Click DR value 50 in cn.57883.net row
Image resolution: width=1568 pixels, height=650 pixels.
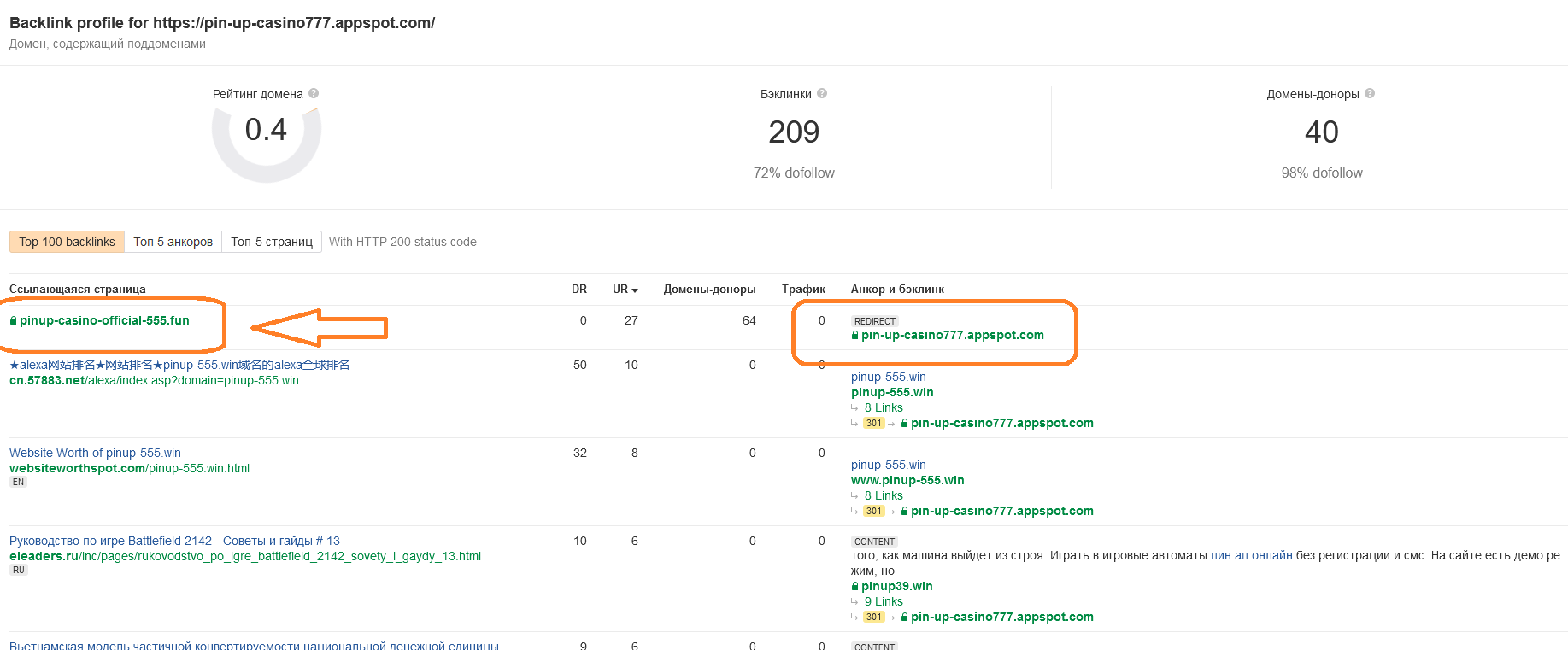click(x=580, y=365)
